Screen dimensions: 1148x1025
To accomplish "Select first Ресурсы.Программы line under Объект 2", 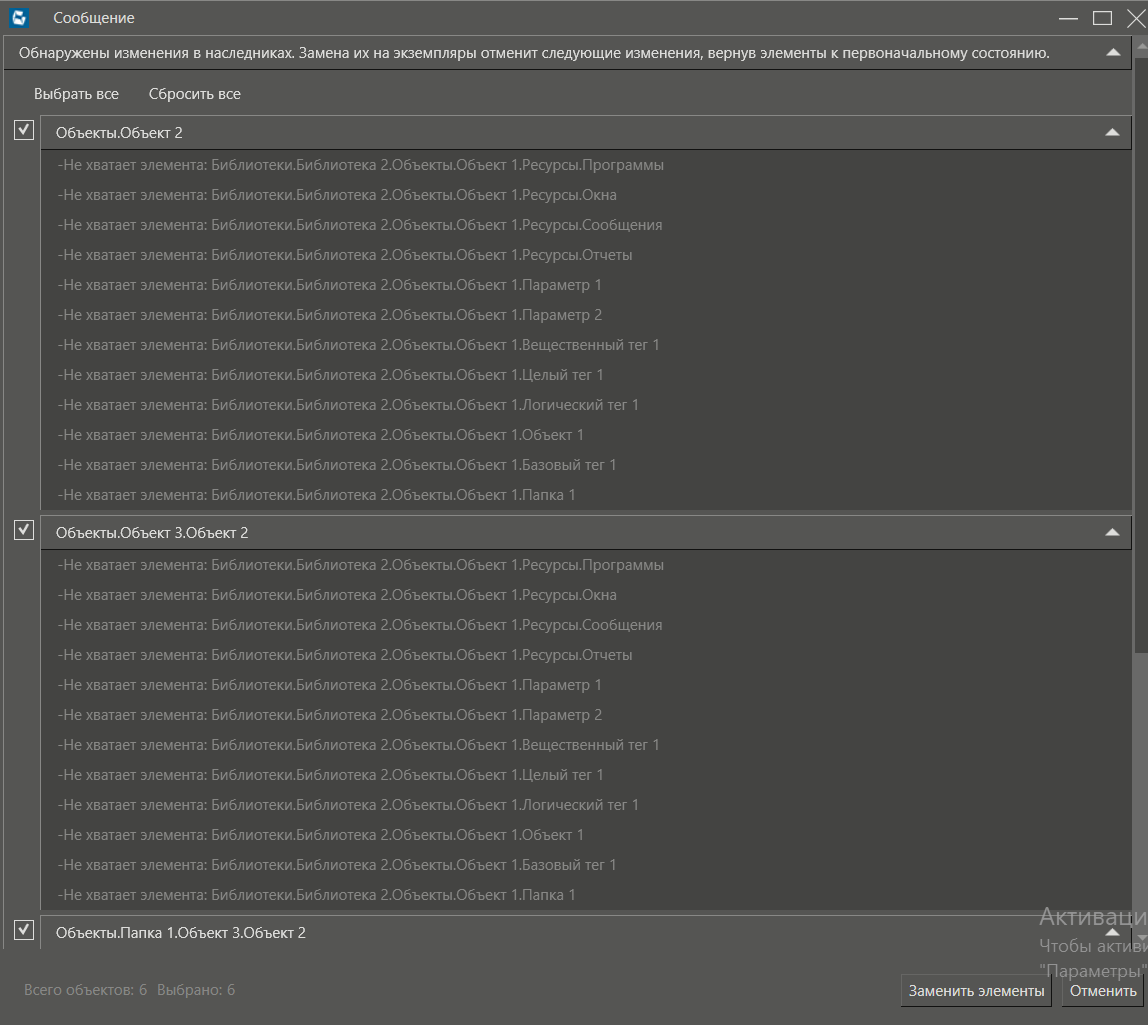I will pos(361,165).
